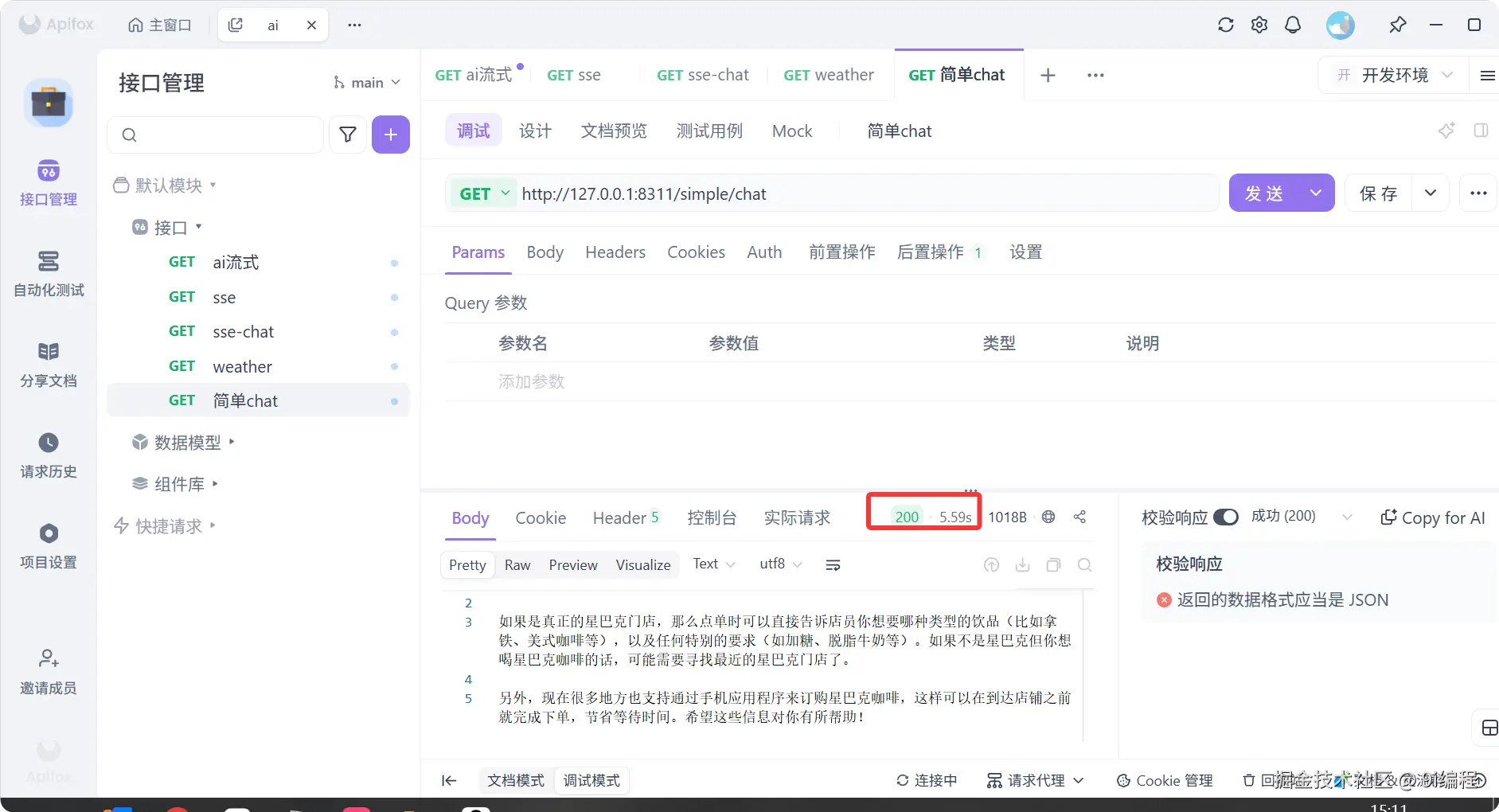The image size is (1499, 812).
Task: Click the 保存 save button
Action: pos(1379,193)
